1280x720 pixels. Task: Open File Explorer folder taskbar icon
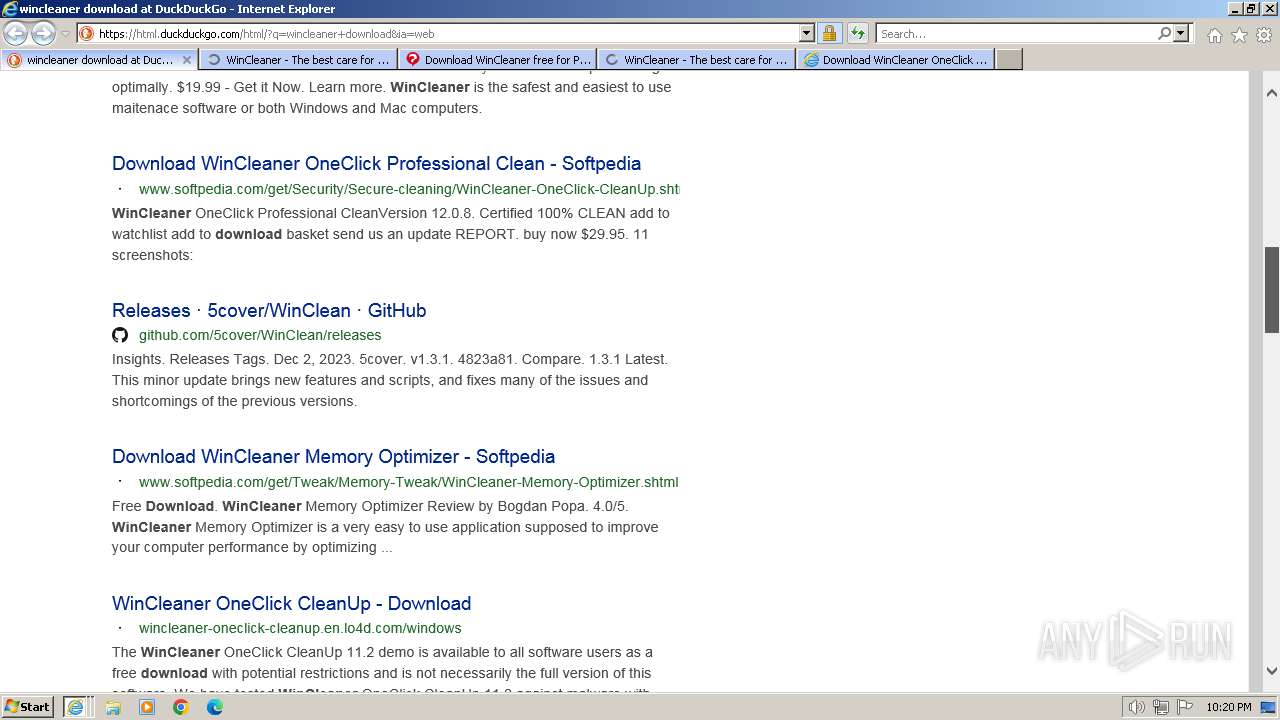(x=113, y=707)
